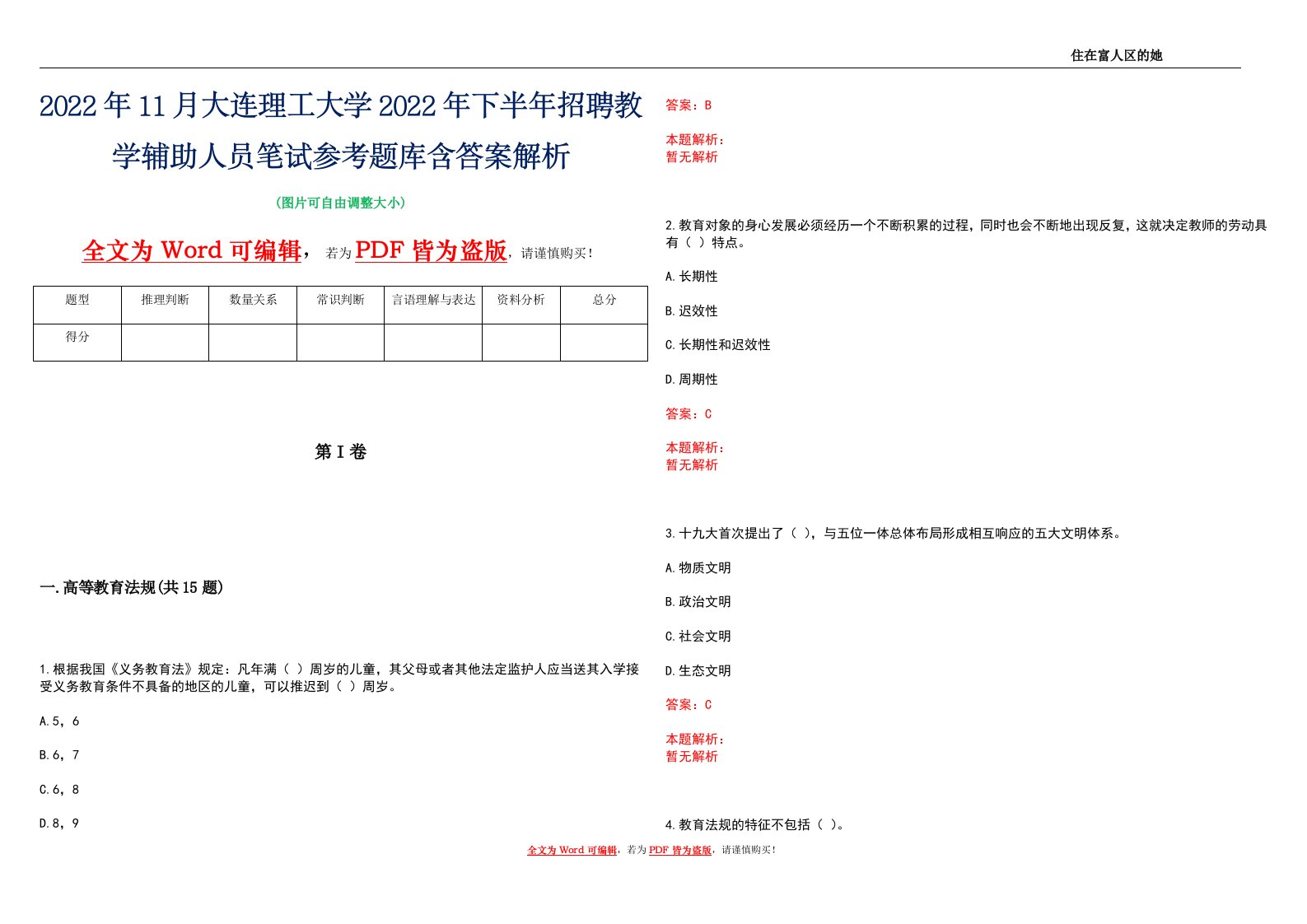This screenshot has height=924, width=1307.
Task: Click the empty score cell under 总分
Action: click(x=604, y=343)
